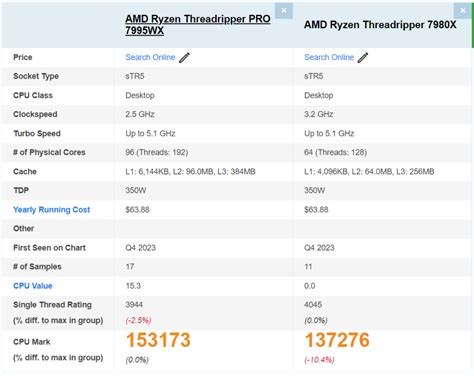This screenshot has height=376, width=474.
Task: Click the 3944 single thread rating
Action: (134, 305)
